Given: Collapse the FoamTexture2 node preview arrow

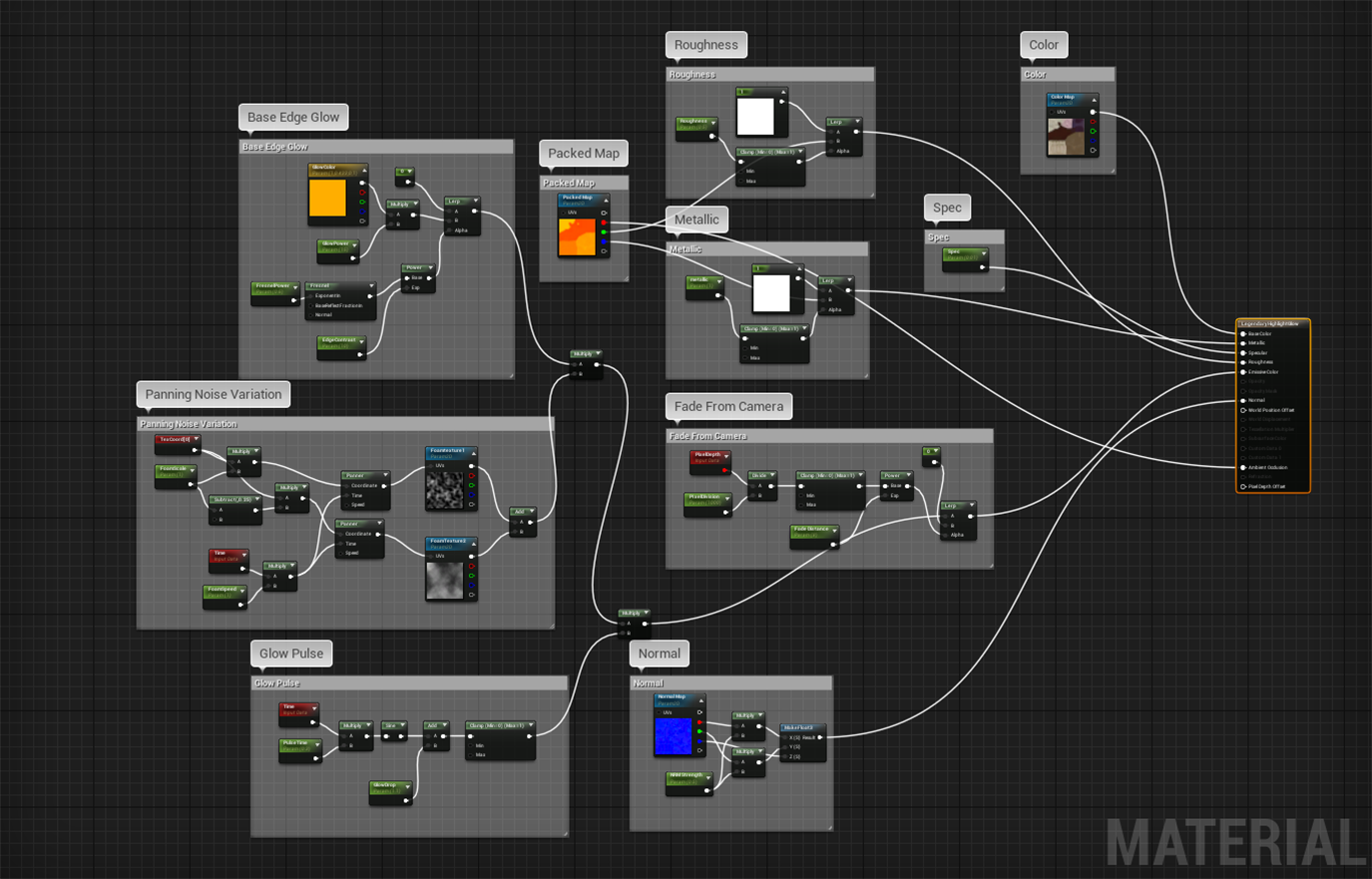Looking at the screenshot, I should pos(473,543).
